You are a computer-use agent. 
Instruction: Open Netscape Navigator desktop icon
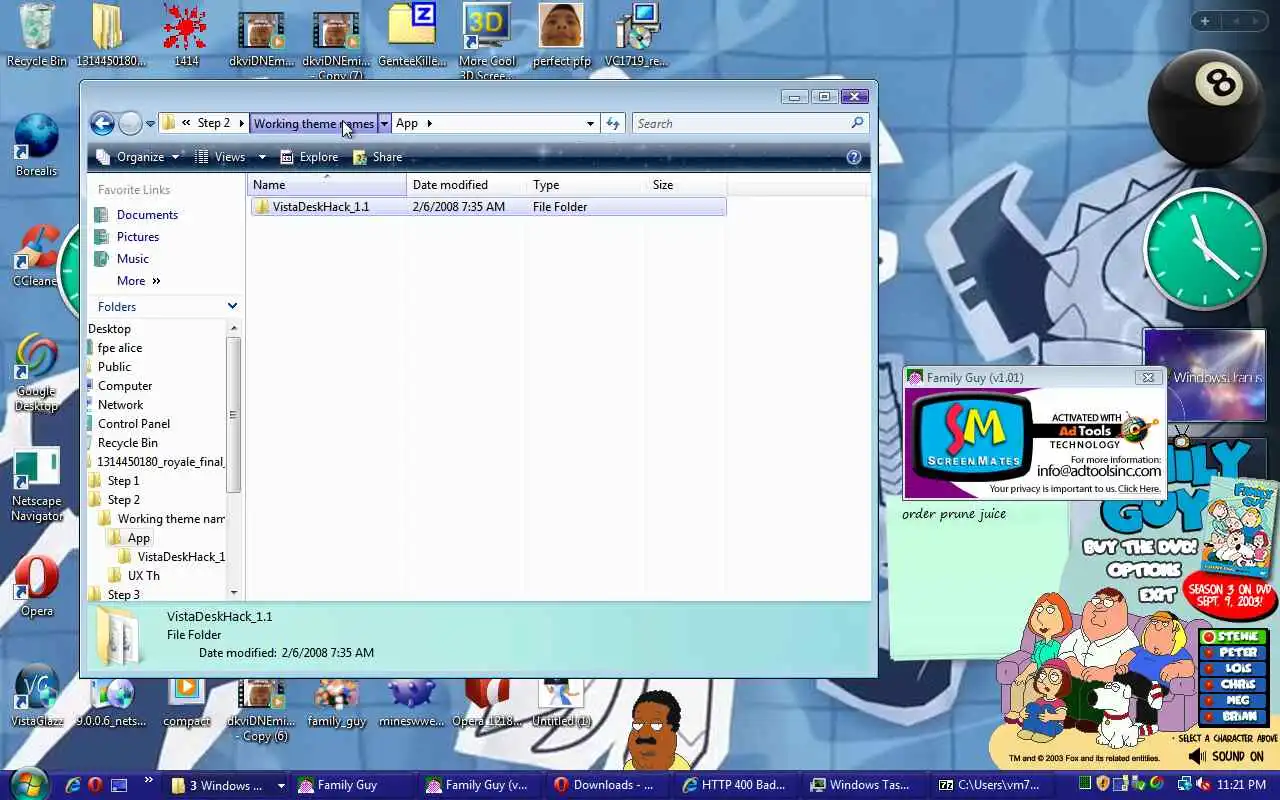(x=37, y=486)
